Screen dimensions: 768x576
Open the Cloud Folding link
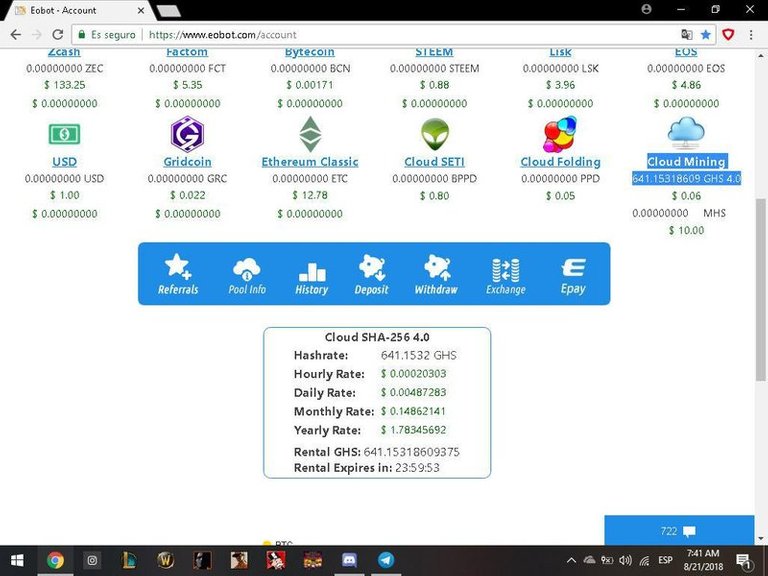click(x=560, y=162)
